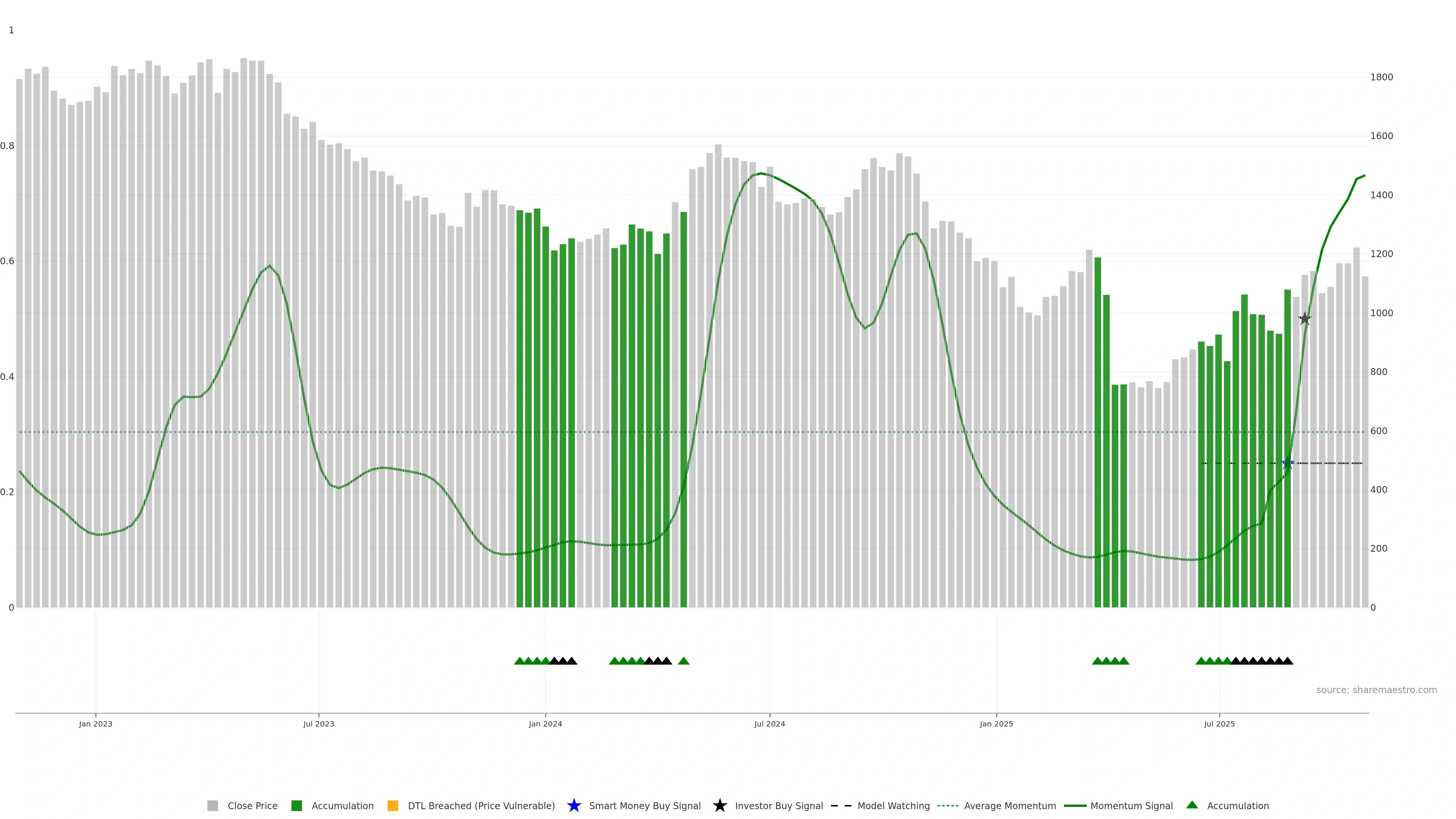Toggle the Momentum Signal legend label
Image resolution: width=1456 pixels, height=819 pixels.
pyautogui.click(x=1131, y=805)
